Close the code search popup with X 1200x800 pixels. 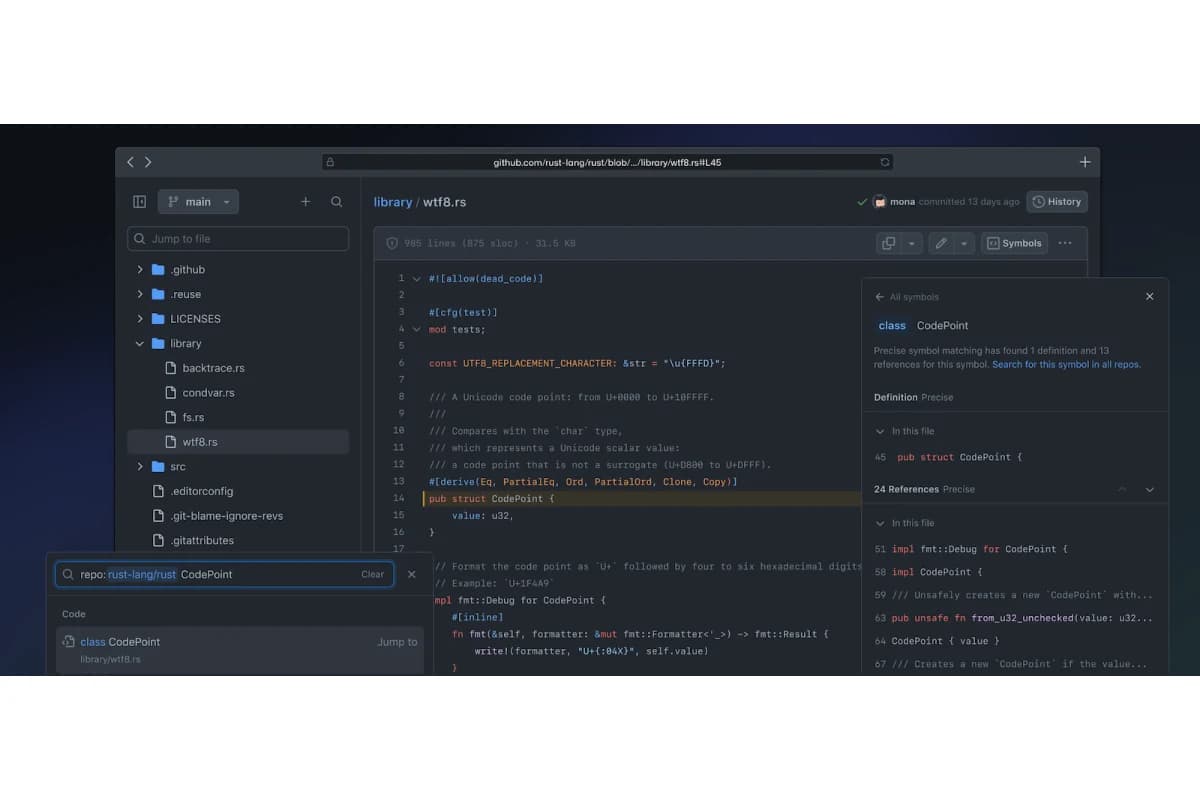point(412,575)
